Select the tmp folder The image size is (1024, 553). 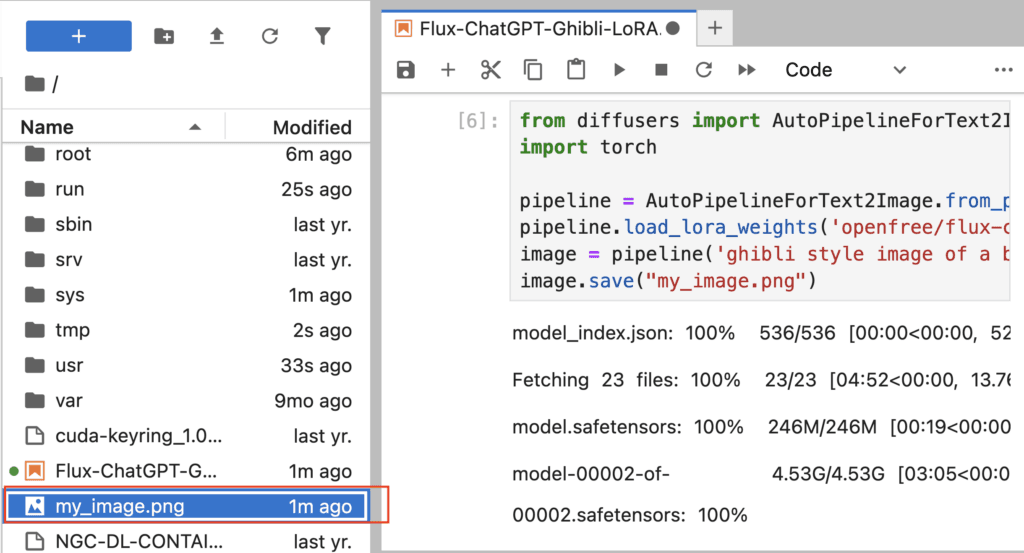pos(187,330)
